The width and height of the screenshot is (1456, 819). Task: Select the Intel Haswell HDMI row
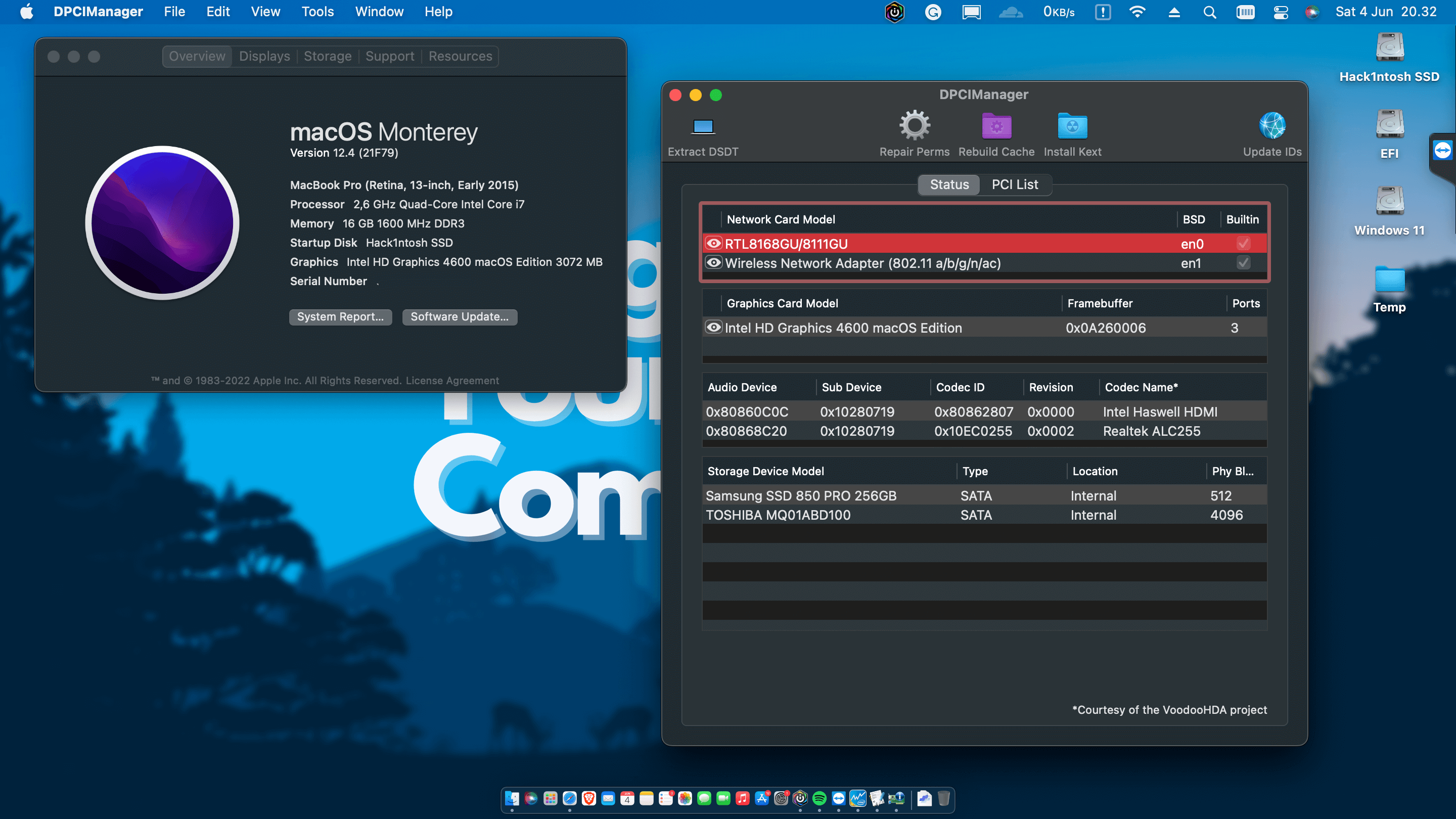(984, 412)
